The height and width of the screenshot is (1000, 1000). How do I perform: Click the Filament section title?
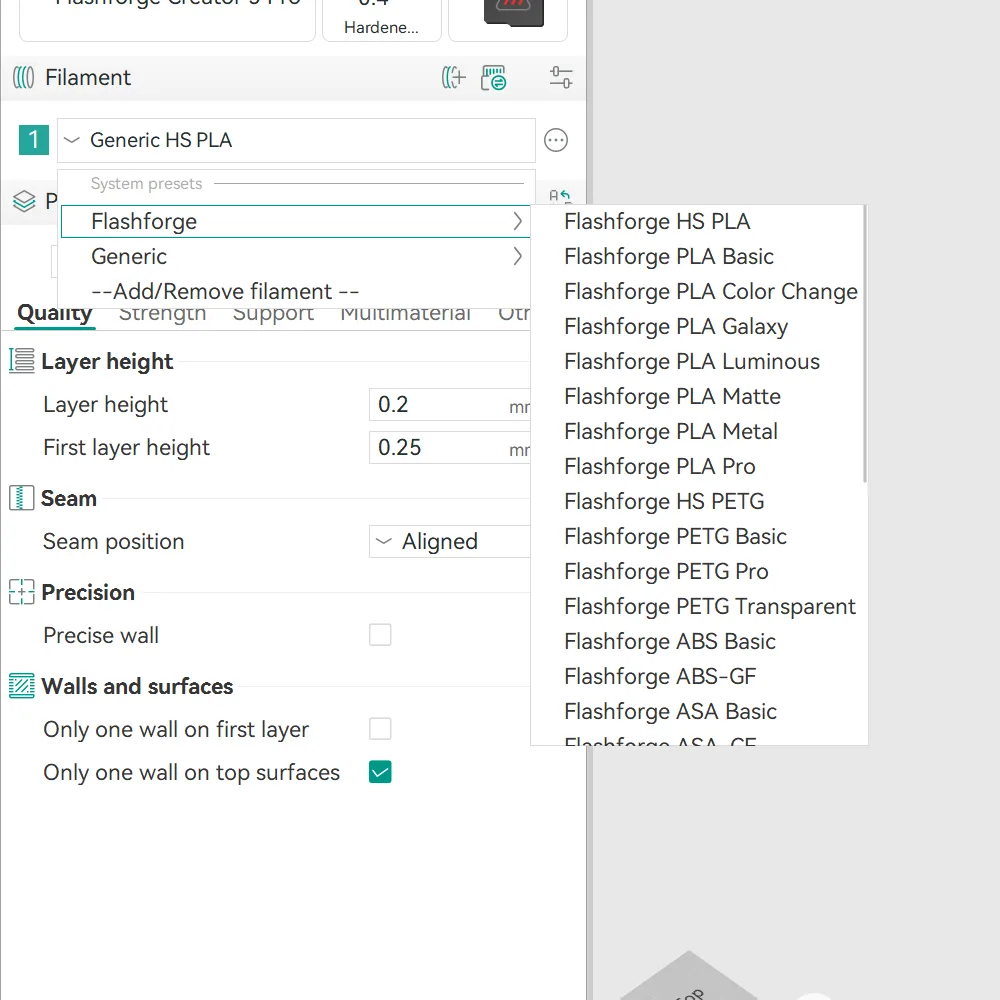click(87, 78)
